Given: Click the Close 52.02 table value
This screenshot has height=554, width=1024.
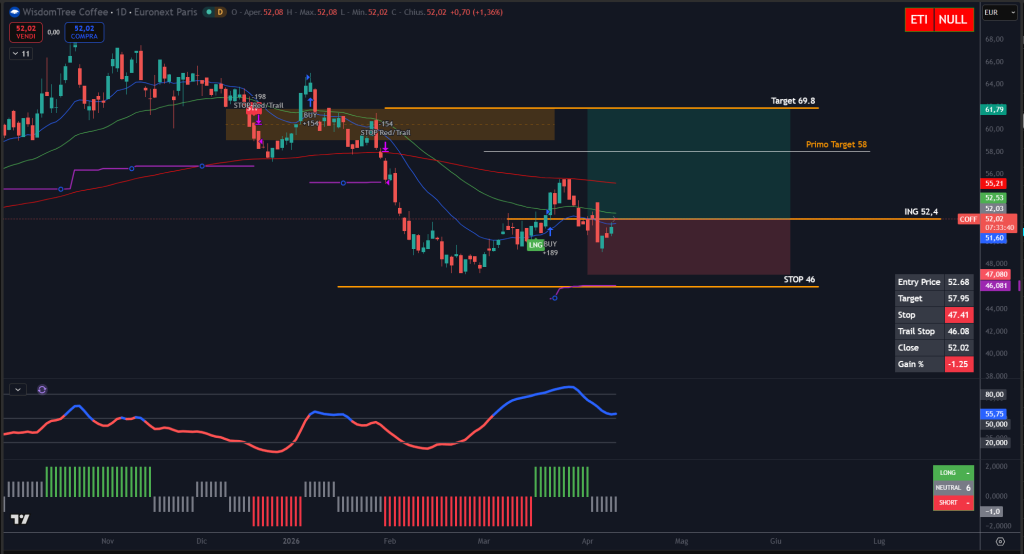Looking at the screenshot, I should tap(959, 348).
